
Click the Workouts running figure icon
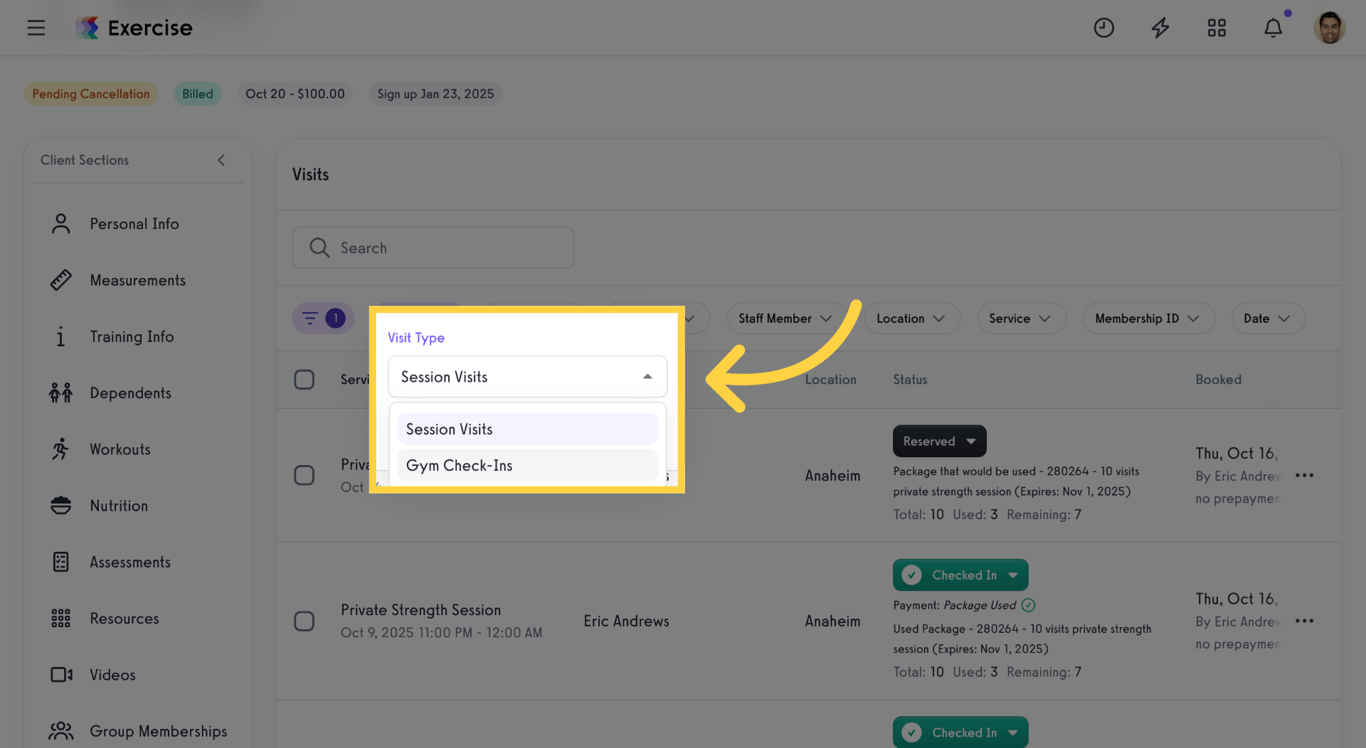61,449
